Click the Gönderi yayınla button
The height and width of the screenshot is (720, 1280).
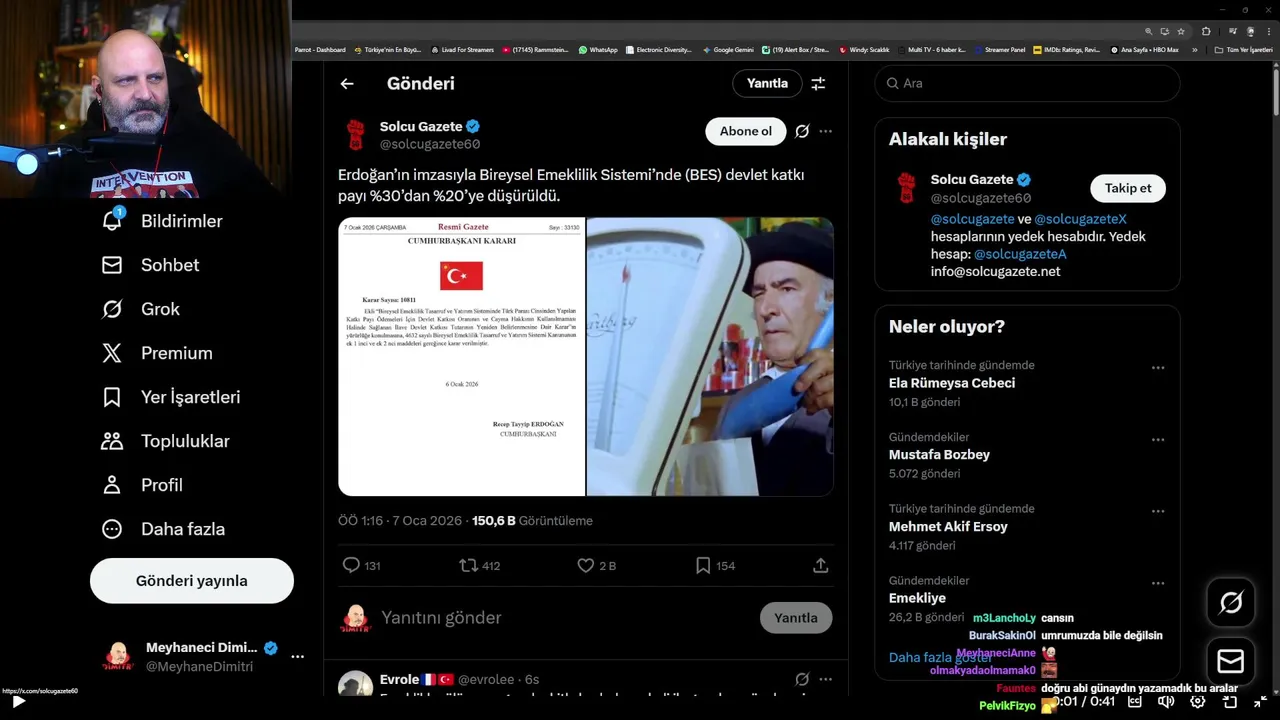(192, 581)
